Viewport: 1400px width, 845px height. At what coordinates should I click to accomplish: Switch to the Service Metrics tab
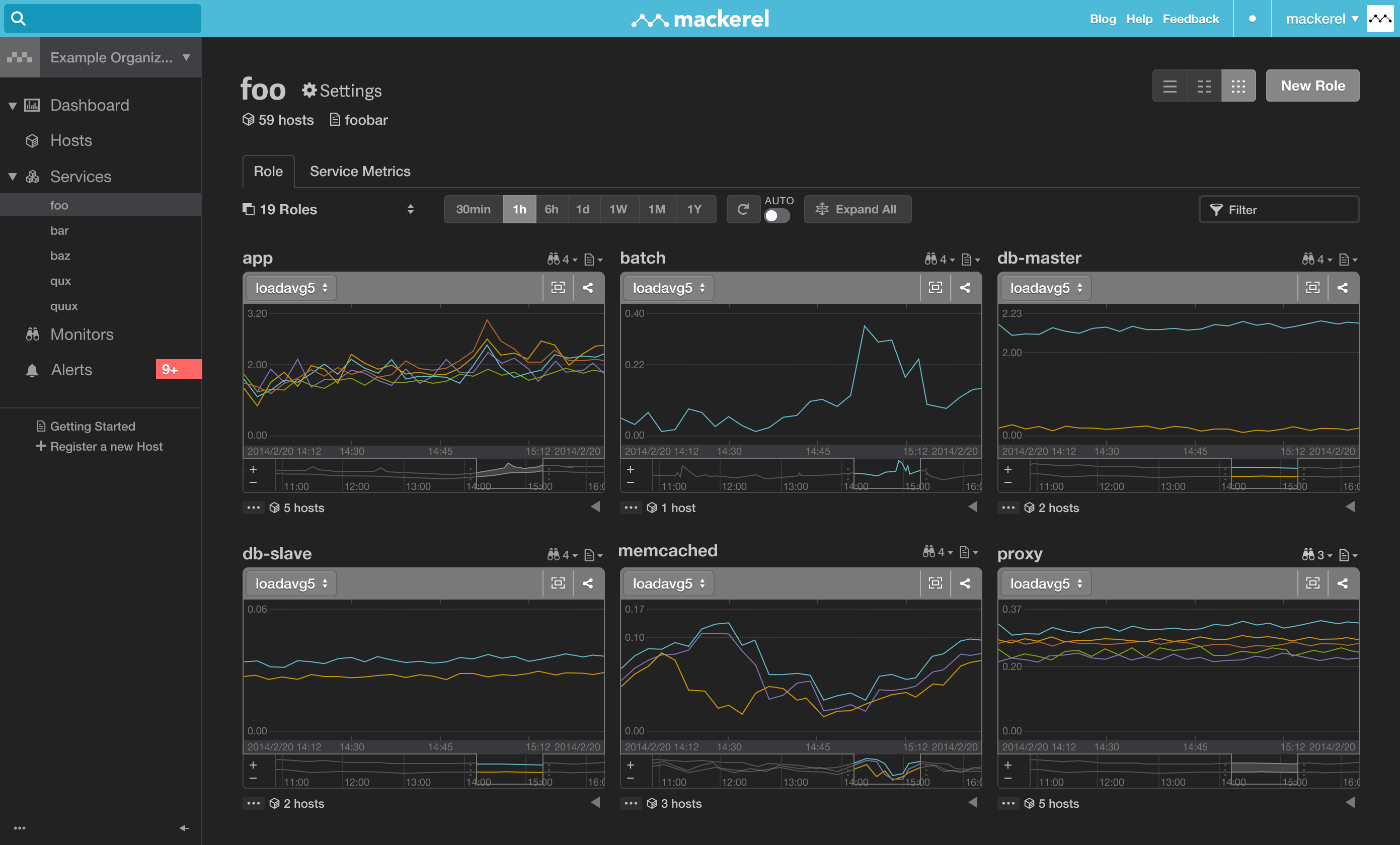(358, 170)
